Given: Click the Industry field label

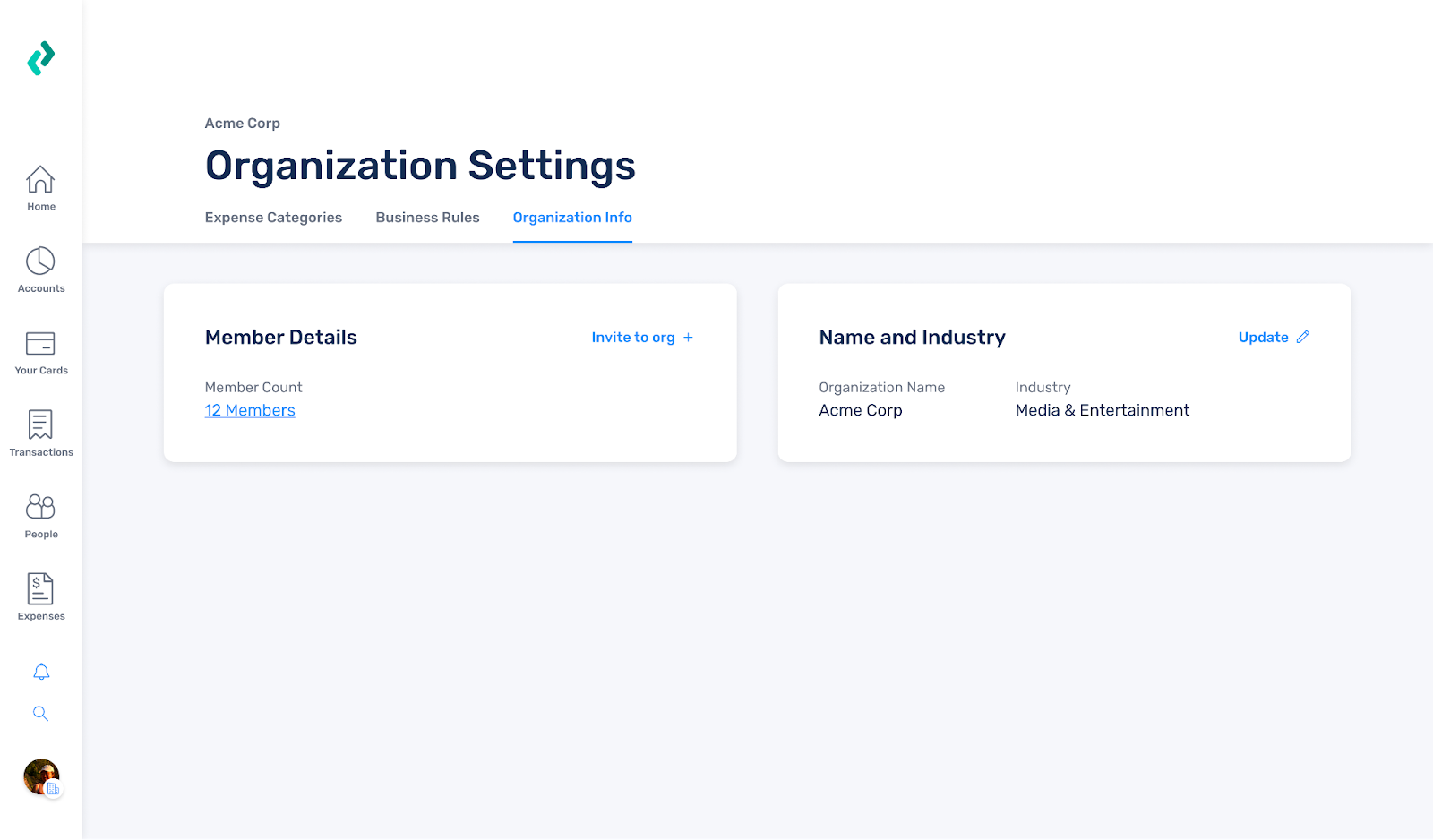Looking at the screenshot, I should (x=1043, y=388).
